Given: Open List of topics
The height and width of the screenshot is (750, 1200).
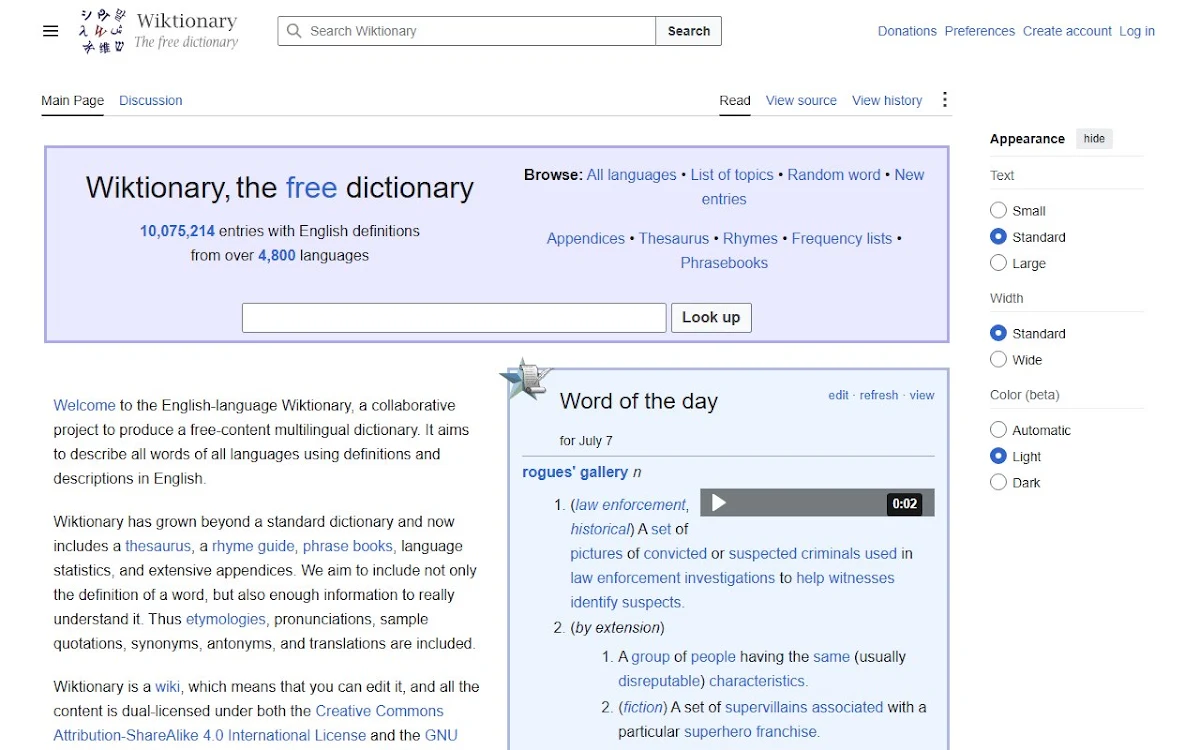Looking at the screenshot, I should click(732, 174).
